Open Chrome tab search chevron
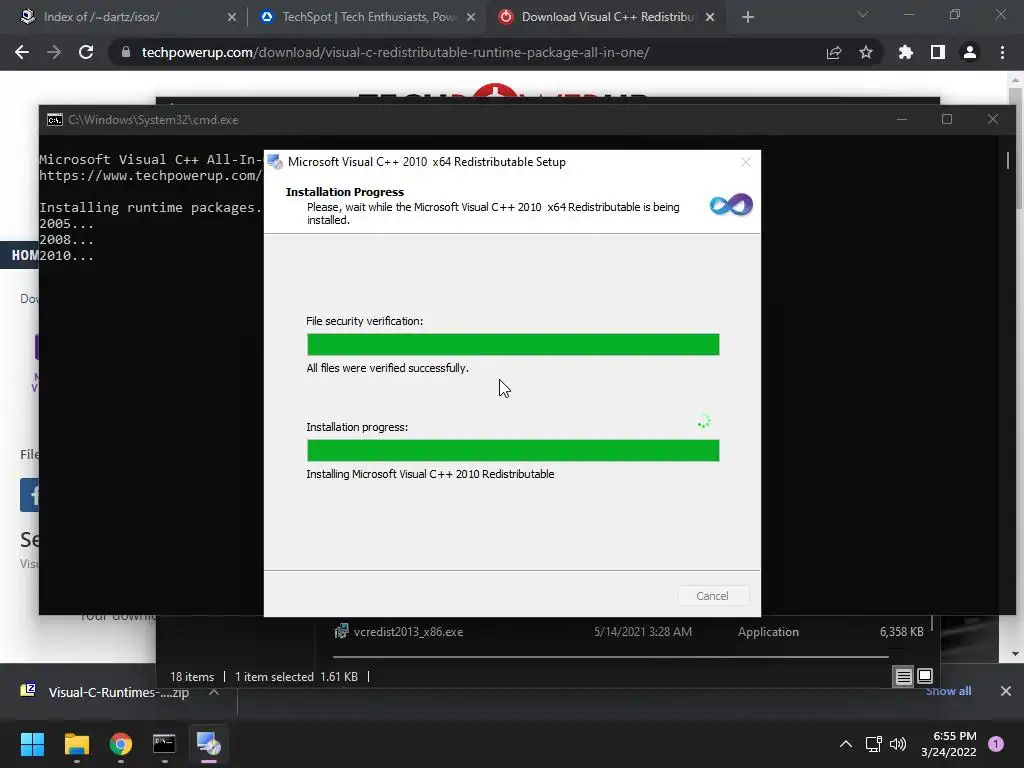1024x768 pixels. pyautogui.click(x=863, y=14)
